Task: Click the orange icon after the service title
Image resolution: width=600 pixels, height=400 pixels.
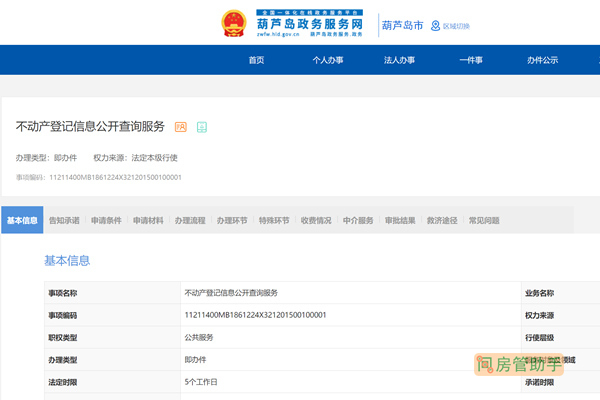Action: (181, 127)
